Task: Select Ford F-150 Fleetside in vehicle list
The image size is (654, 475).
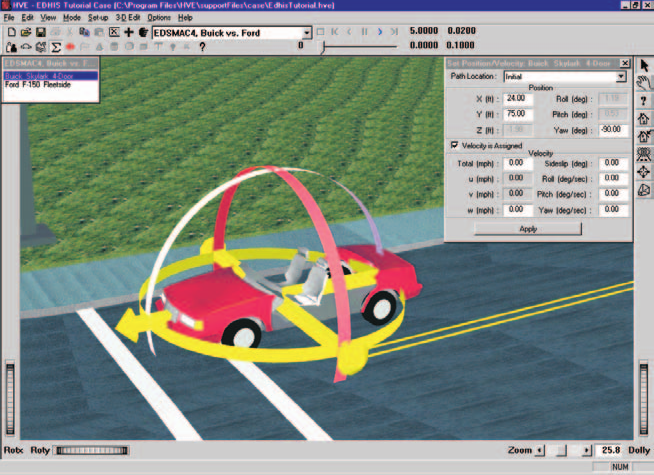Action: (x=38, y=85)
